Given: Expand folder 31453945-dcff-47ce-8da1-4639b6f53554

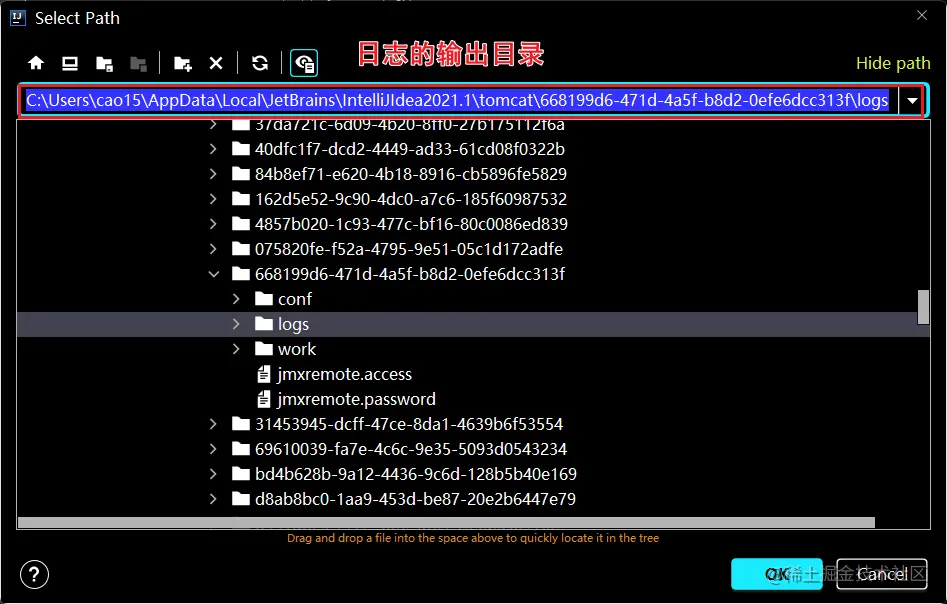Looking at the screenshot, I should tap(213, 424).
